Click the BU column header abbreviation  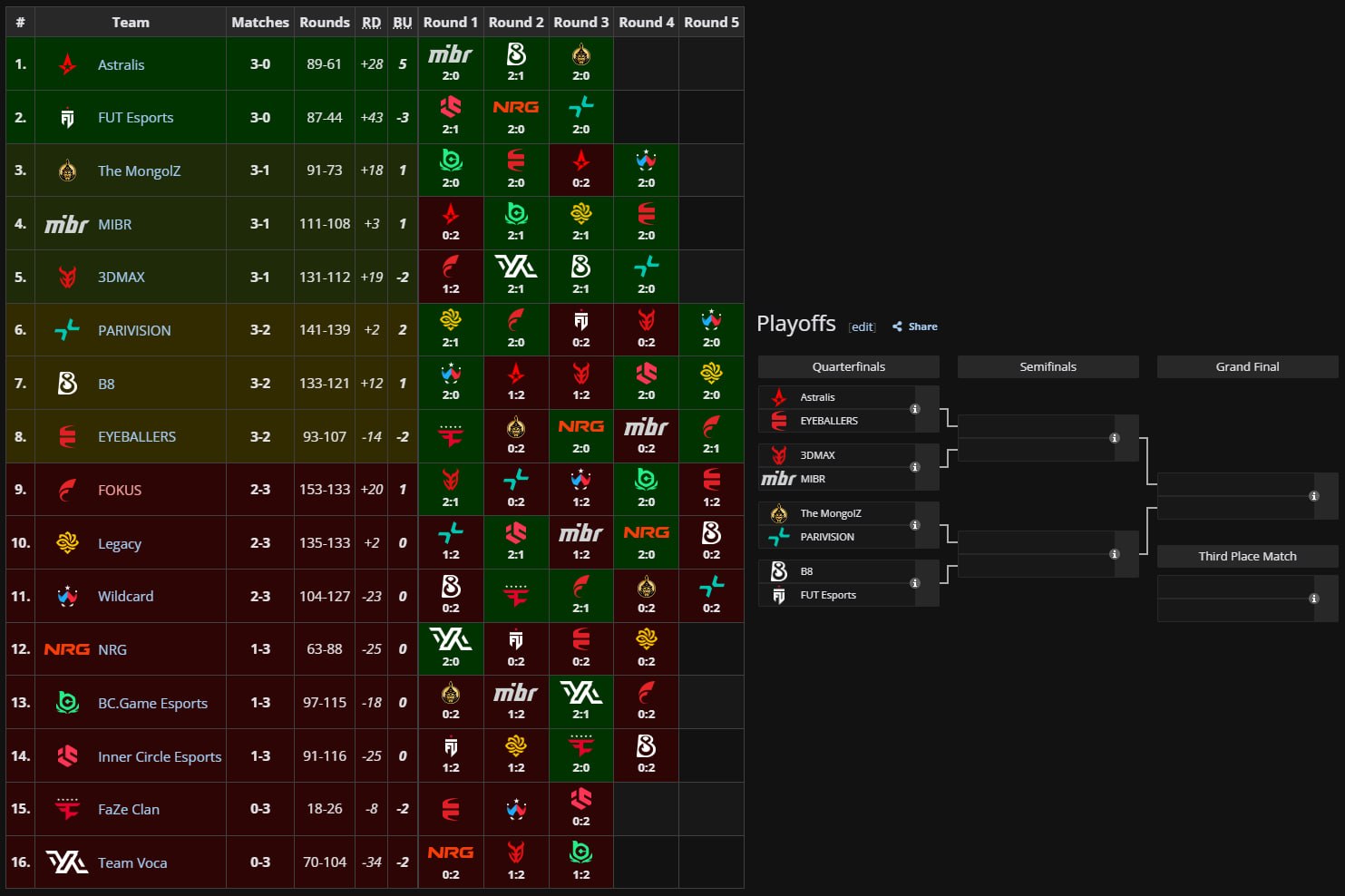[403, 23]
